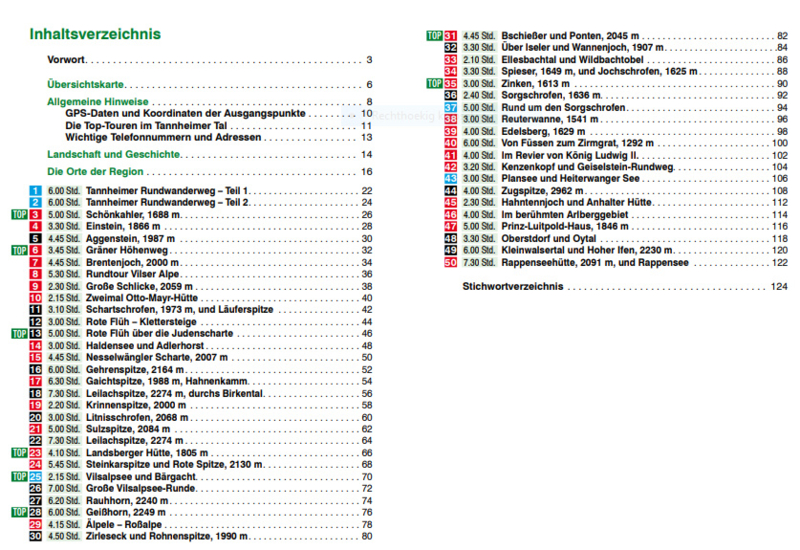Select 'Von Füssen zum Zirmgrat, 1292 m'
Image resolution: width=800 pixels, height=550 pixels.
578,143
